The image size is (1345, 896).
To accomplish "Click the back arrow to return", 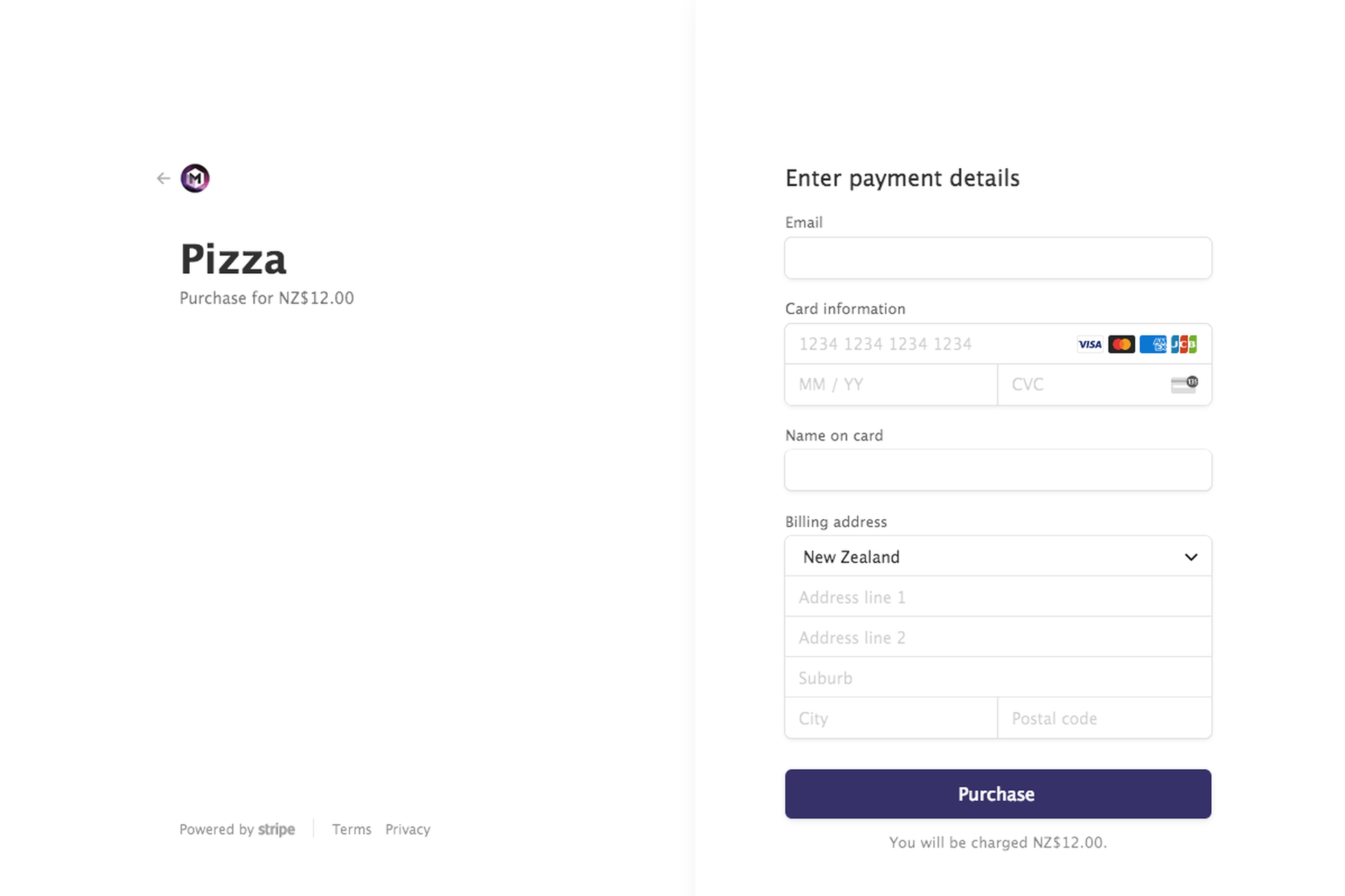I will 163,179.
